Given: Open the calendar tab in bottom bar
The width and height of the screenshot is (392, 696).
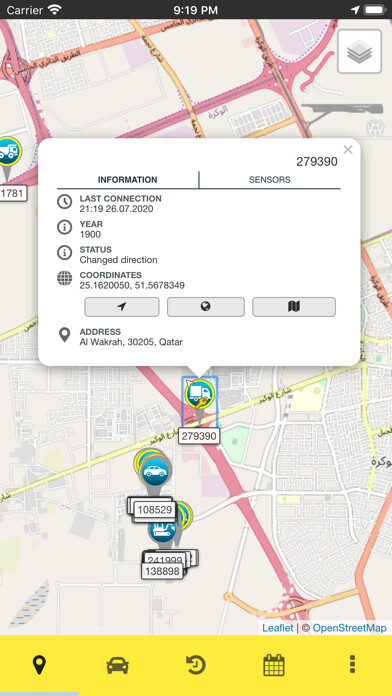Looking at the screenshot, I should pyautogui.click(x=274, y=665).
